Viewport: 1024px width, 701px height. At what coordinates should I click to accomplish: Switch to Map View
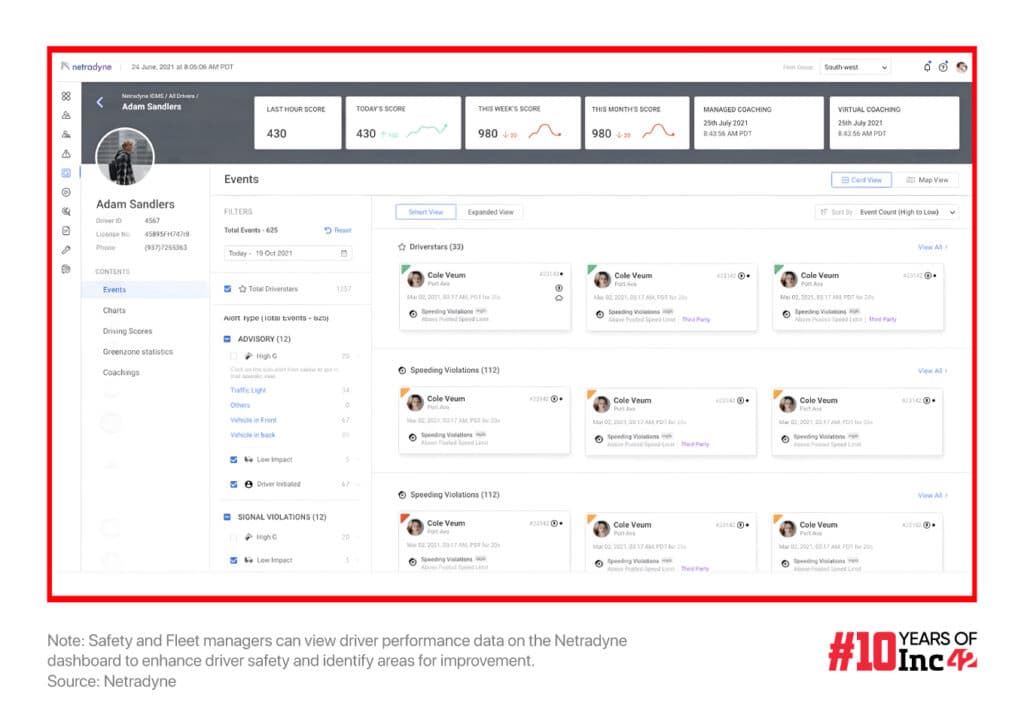[x=926, y=180]
